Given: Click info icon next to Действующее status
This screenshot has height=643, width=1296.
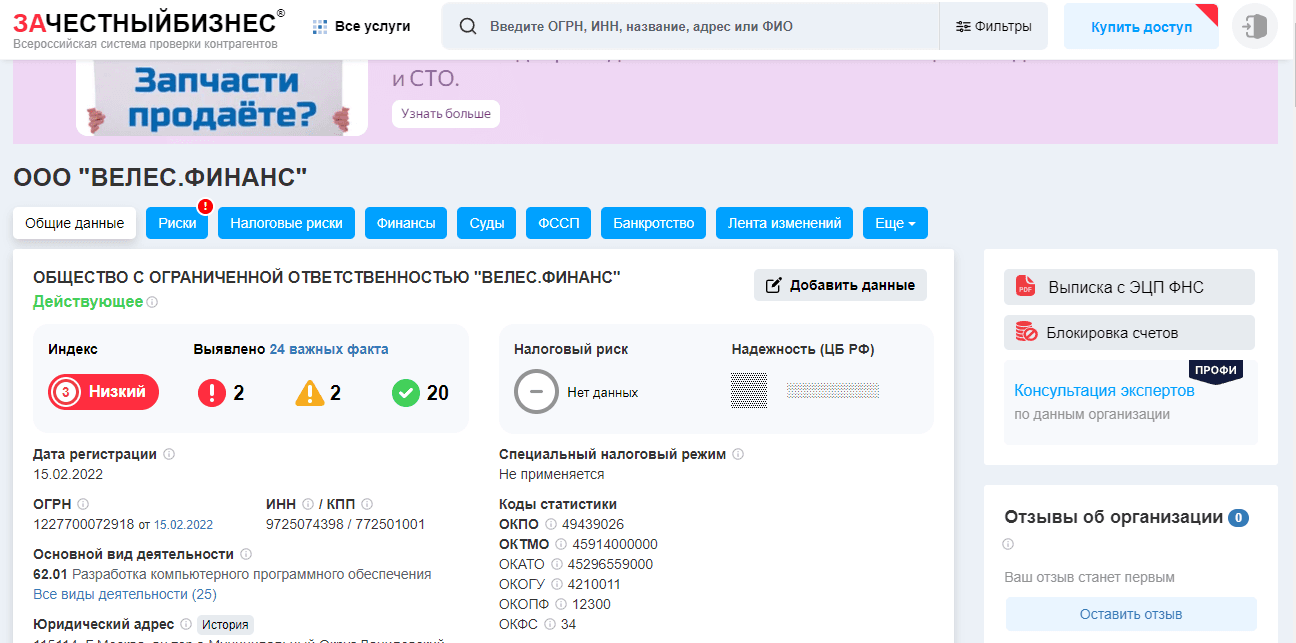Looking at the screenshot, I should point(153,302).
